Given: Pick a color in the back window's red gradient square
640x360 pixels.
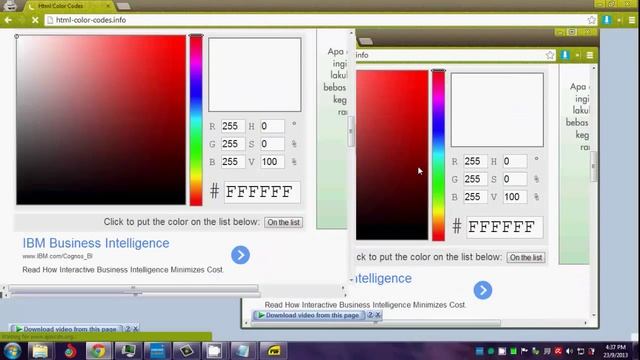Looking at the screenshot, I should tap(392, 155).
